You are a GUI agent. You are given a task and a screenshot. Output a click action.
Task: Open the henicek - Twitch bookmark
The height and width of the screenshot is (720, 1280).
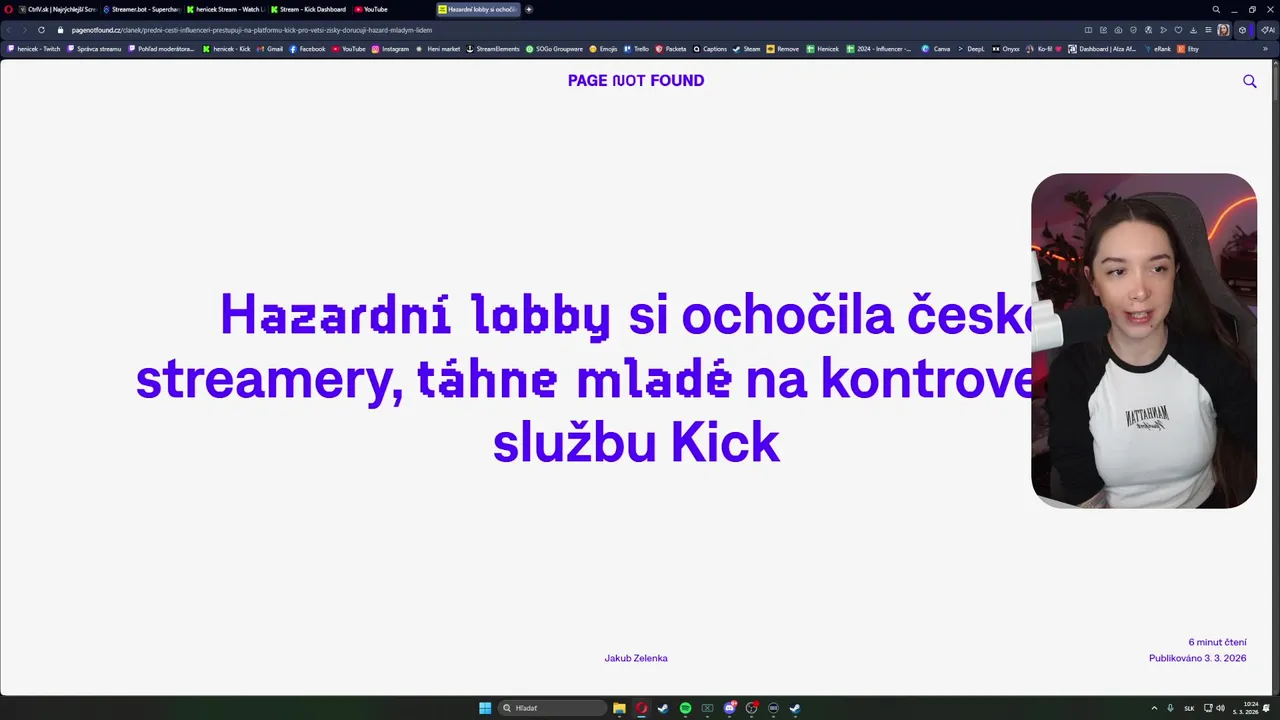pos(34,49)
